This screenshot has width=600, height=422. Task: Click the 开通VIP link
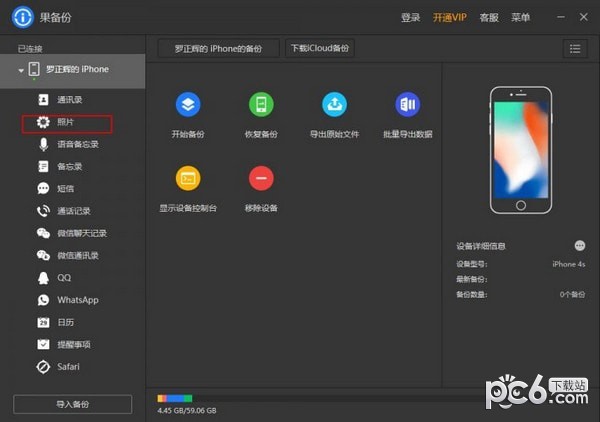[450, 17]
